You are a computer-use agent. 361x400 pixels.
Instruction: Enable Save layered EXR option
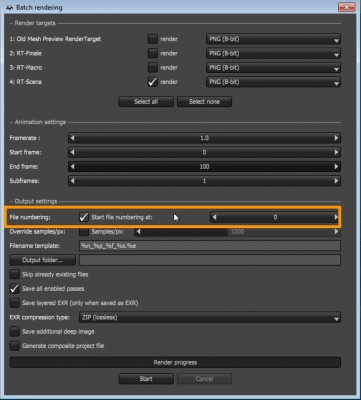click(15, 303)
